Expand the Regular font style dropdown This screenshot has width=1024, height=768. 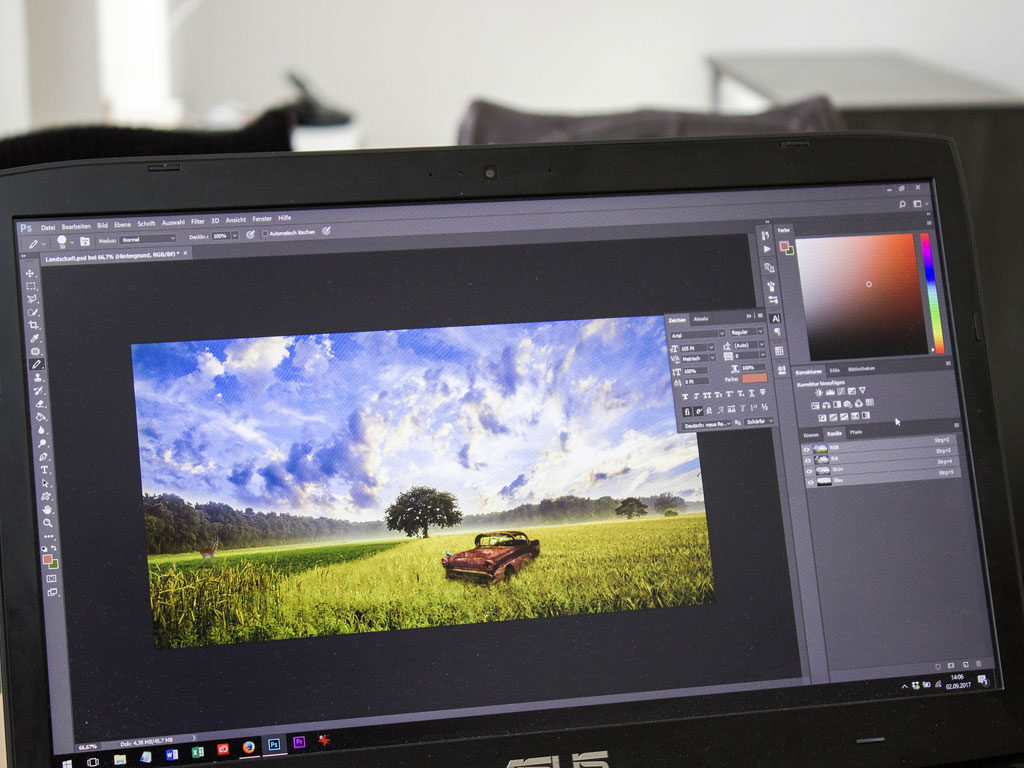pyautogui.click(x=747, y=332)
